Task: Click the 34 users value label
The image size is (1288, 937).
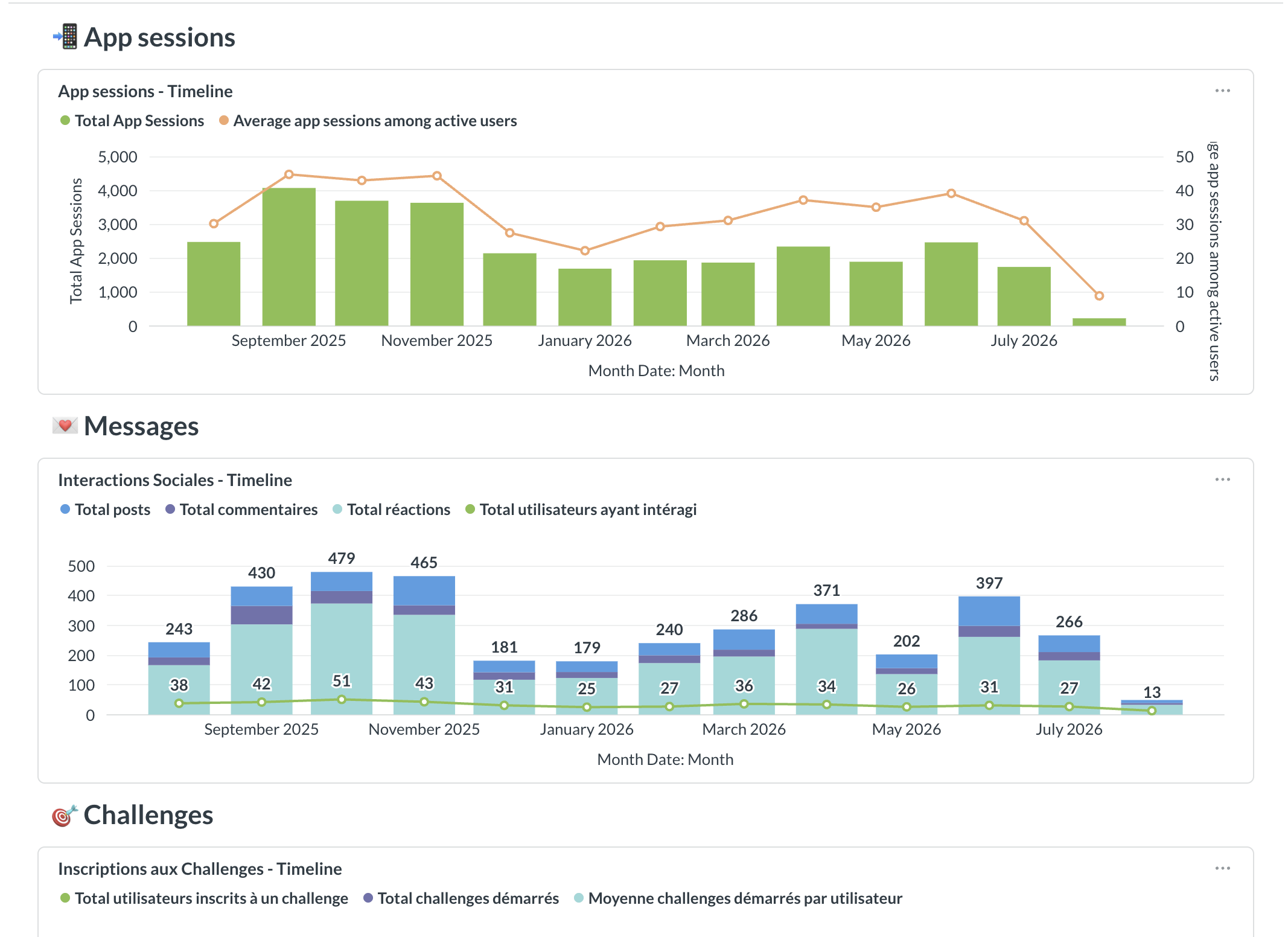Action: [x=827, y=686]
